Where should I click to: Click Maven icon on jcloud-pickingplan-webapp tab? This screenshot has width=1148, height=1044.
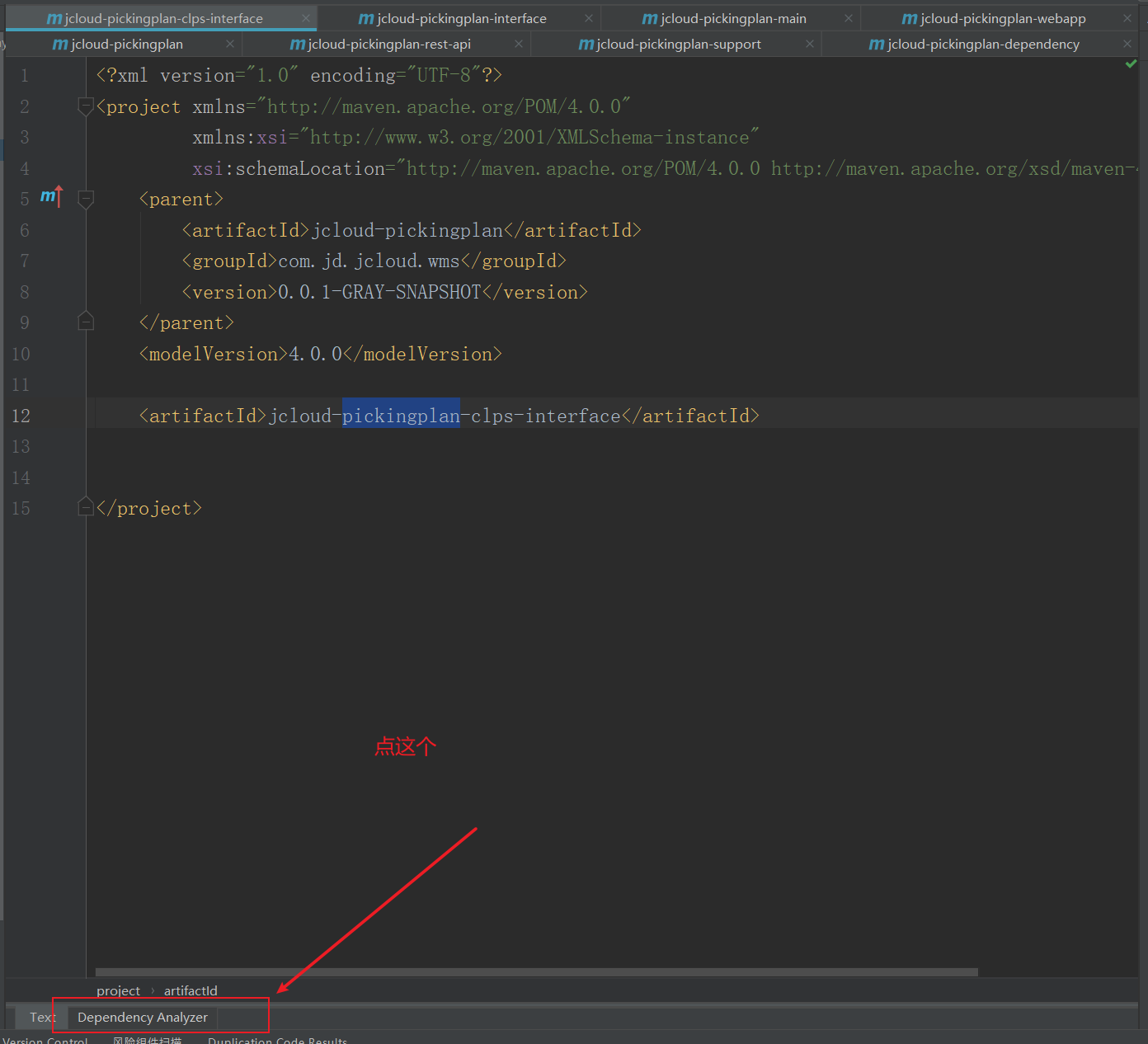pyautogui.click(x=910, y=19)
